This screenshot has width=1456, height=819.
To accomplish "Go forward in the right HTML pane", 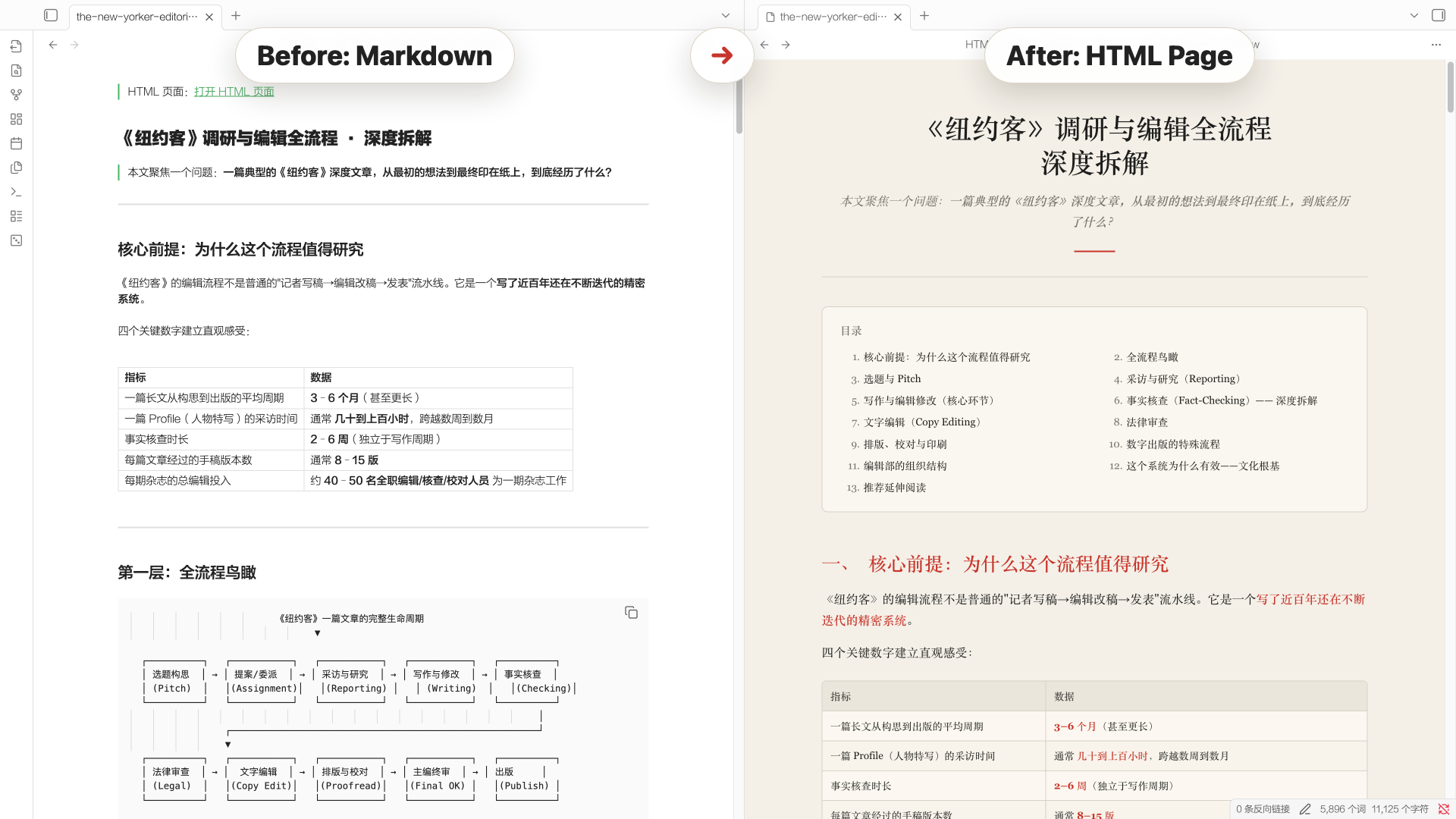I will coord(786,45).
